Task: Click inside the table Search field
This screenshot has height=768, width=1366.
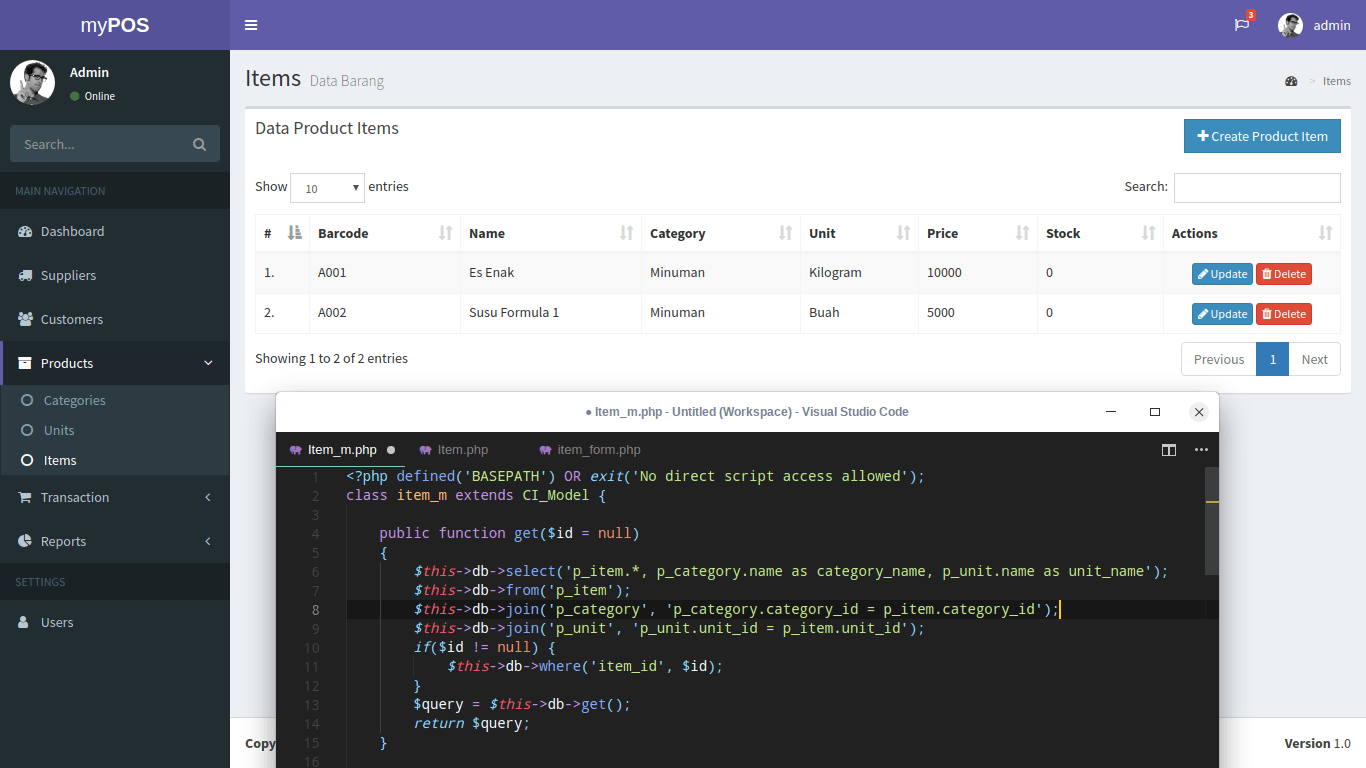Action: point(1257,187)
